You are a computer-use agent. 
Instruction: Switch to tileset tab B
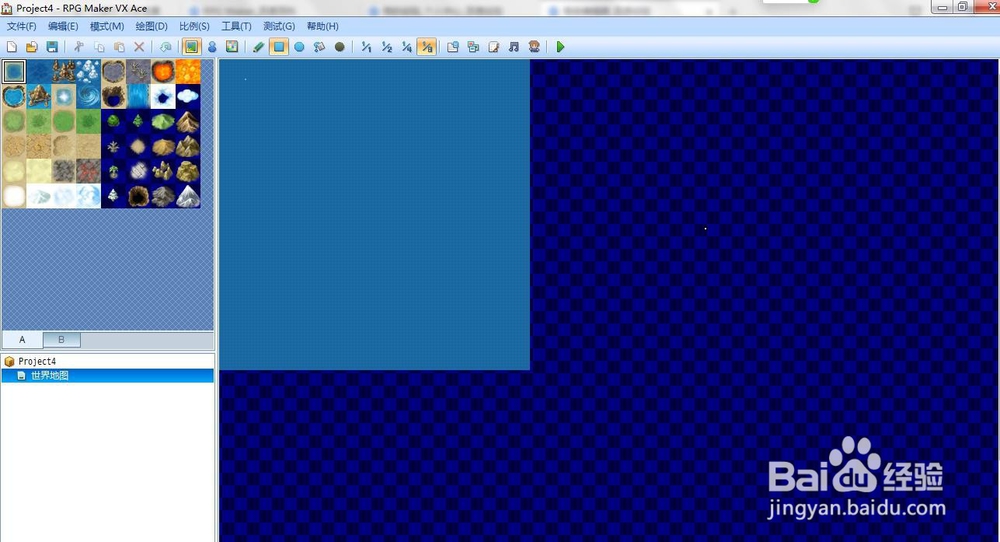[x=61, y=339]
